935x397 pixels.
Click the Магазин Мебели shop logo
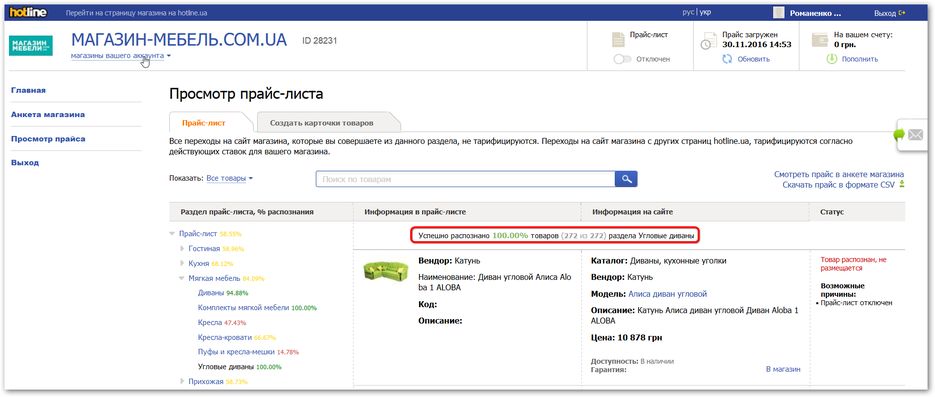click(x=30, y=46)
